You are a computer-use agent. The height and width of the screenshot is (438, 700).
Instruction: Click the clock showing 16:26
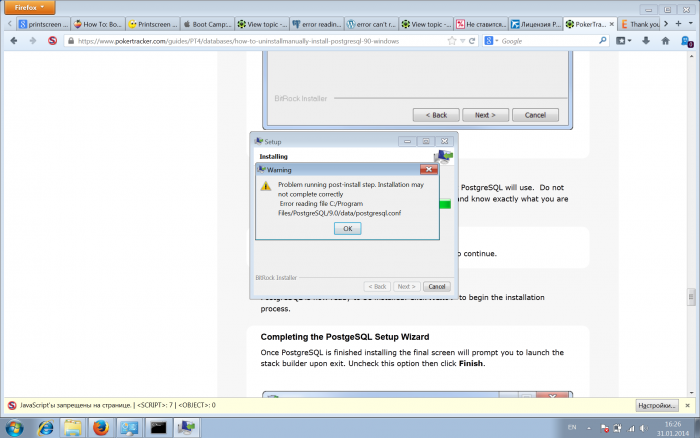click(673, 424)
